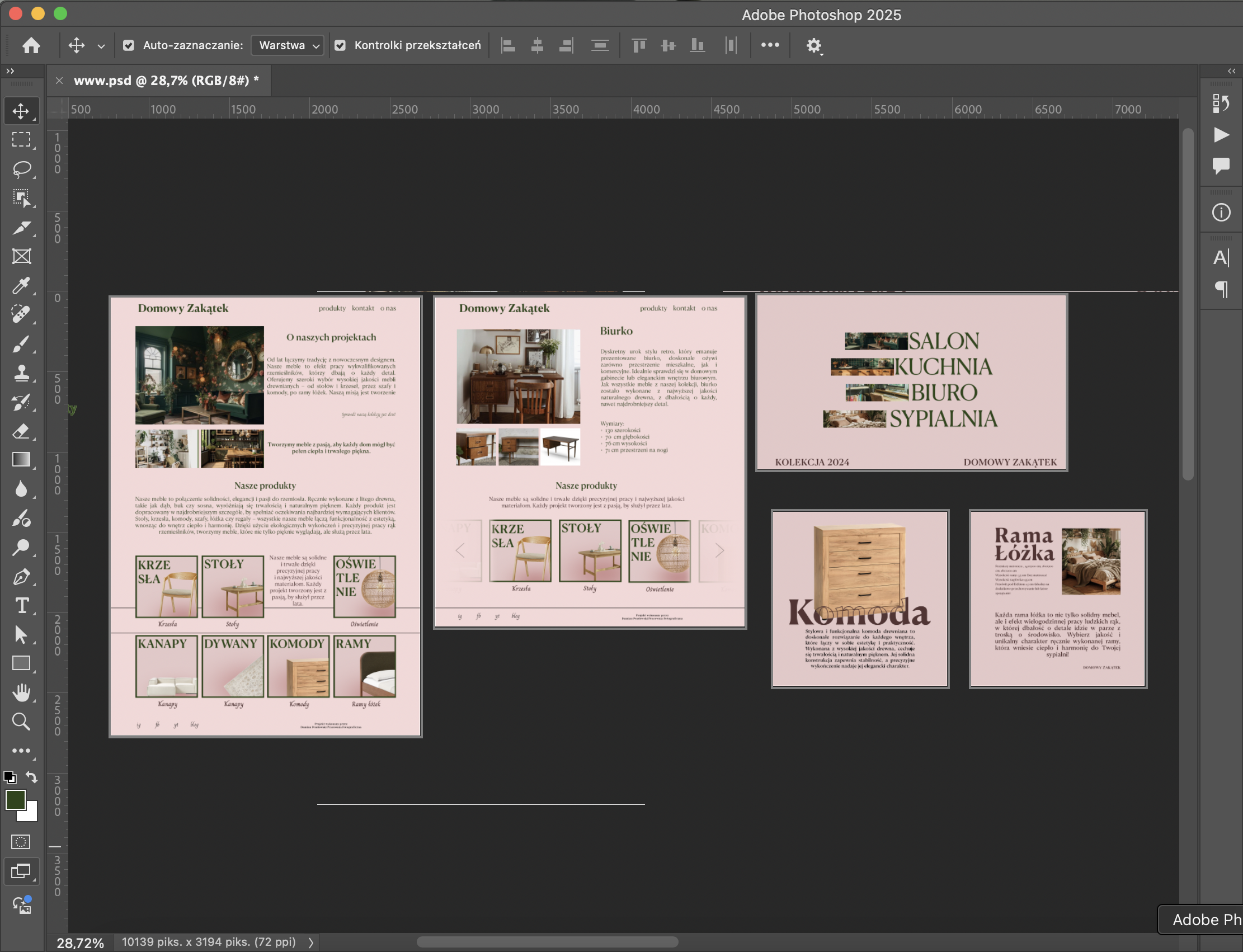The width and height of the screenshot is (1243, 952).
Task: Swap foreground and background colors
Action: click(x=32, y=777)
